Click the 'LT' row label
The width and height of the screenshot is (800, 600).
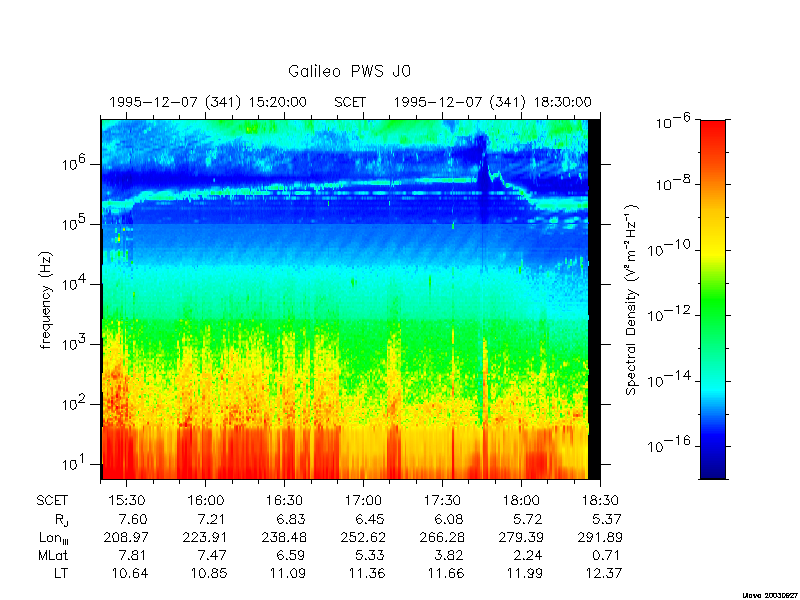[61, 573]
